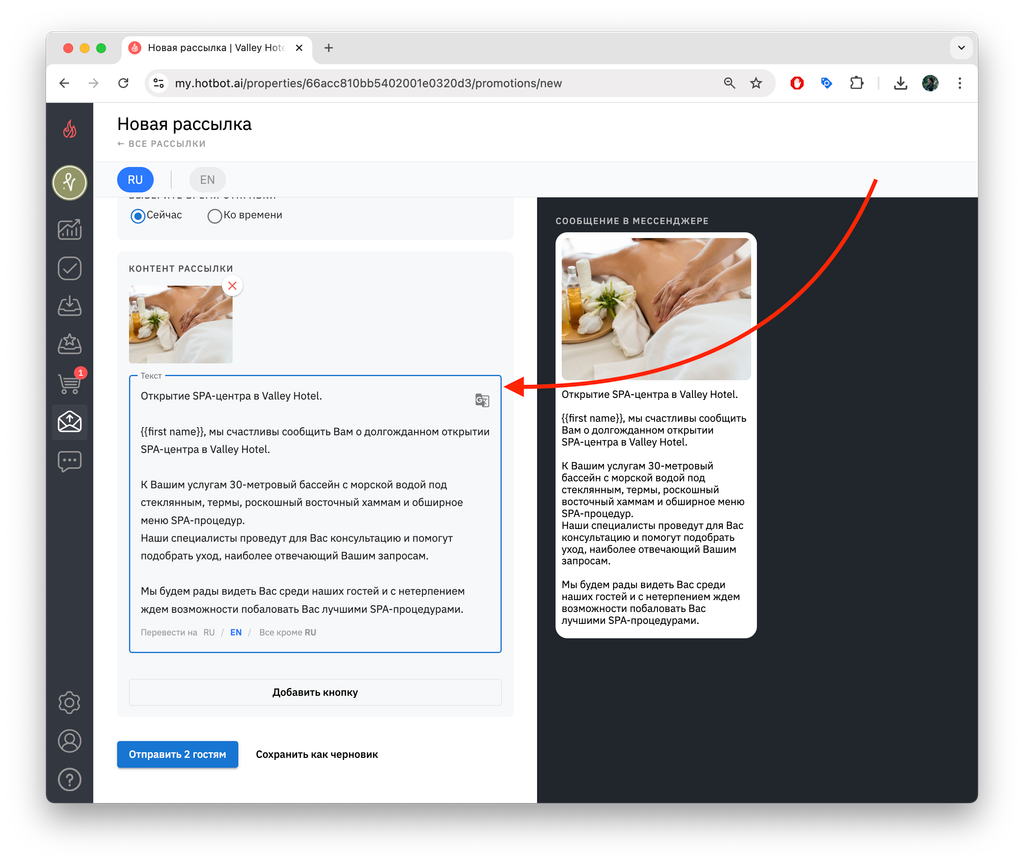Select the Ко времени radio option
Viewport: 1024px width, 864px height.
[x=214, y=216]
